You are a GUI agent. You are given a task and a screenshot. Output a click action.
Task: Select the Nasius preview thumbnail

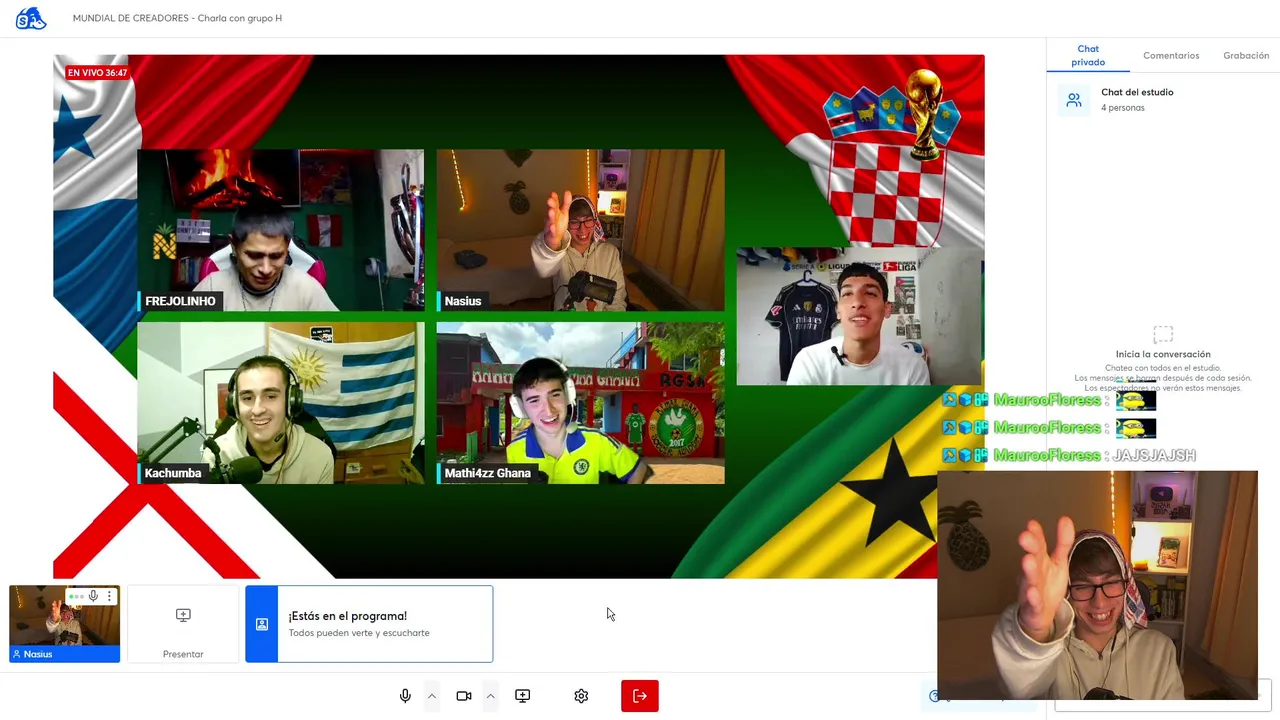pos(64,624)
